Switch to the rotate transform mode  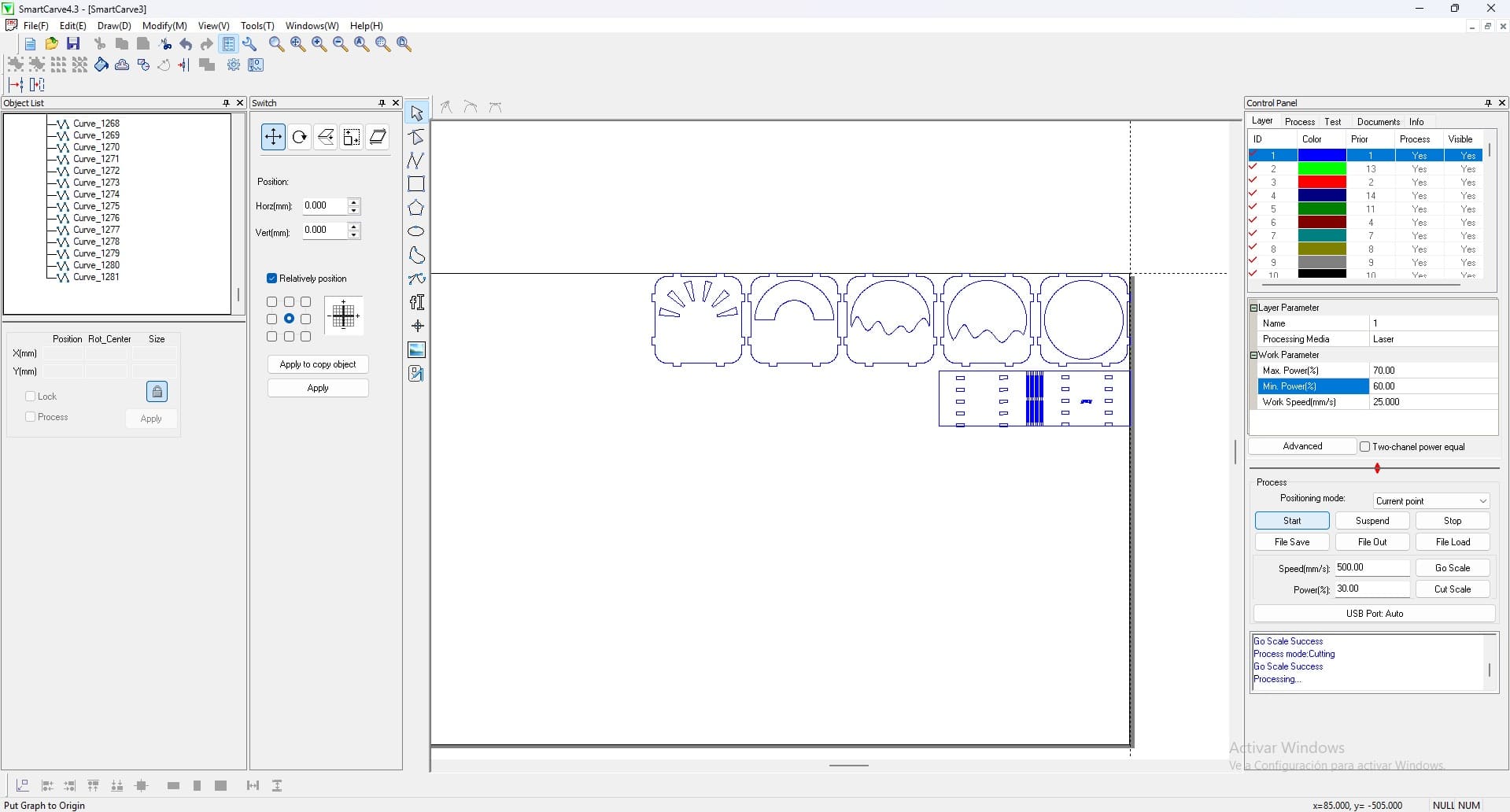299,137
